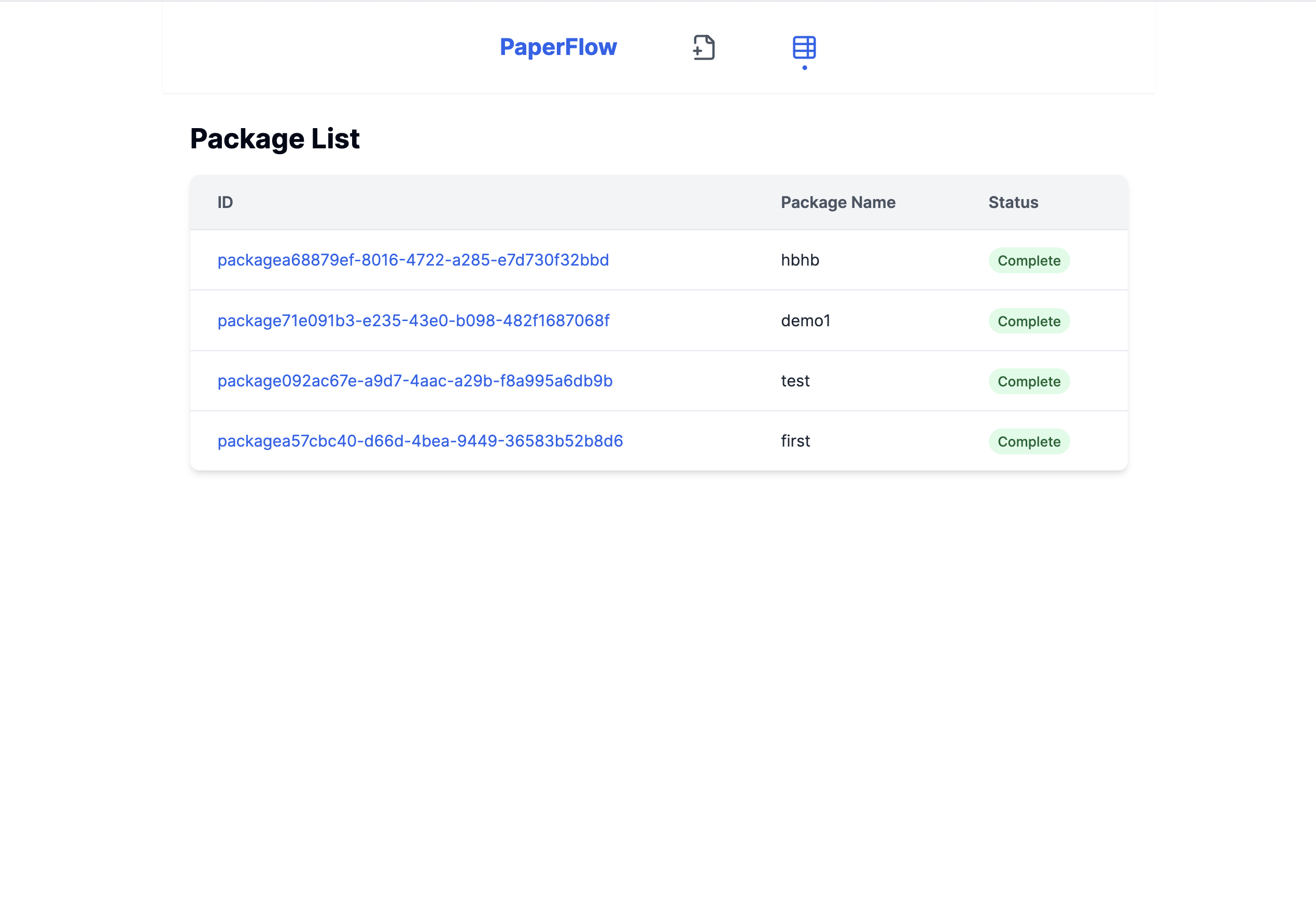The image size is (1316, 916).
Task: Click active tab indicator dot under table icon
Action: tap(804, 67)
